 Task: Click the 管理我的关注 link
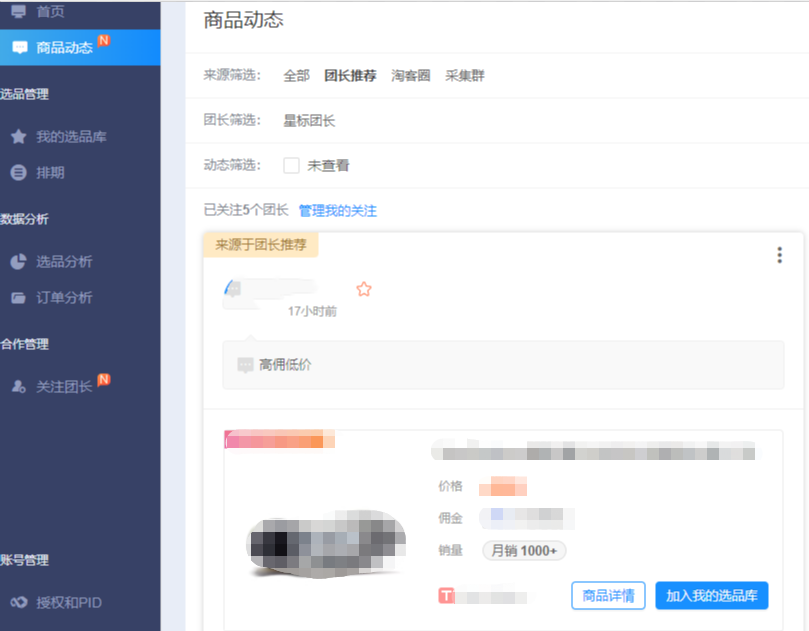(x=337, y=211)
